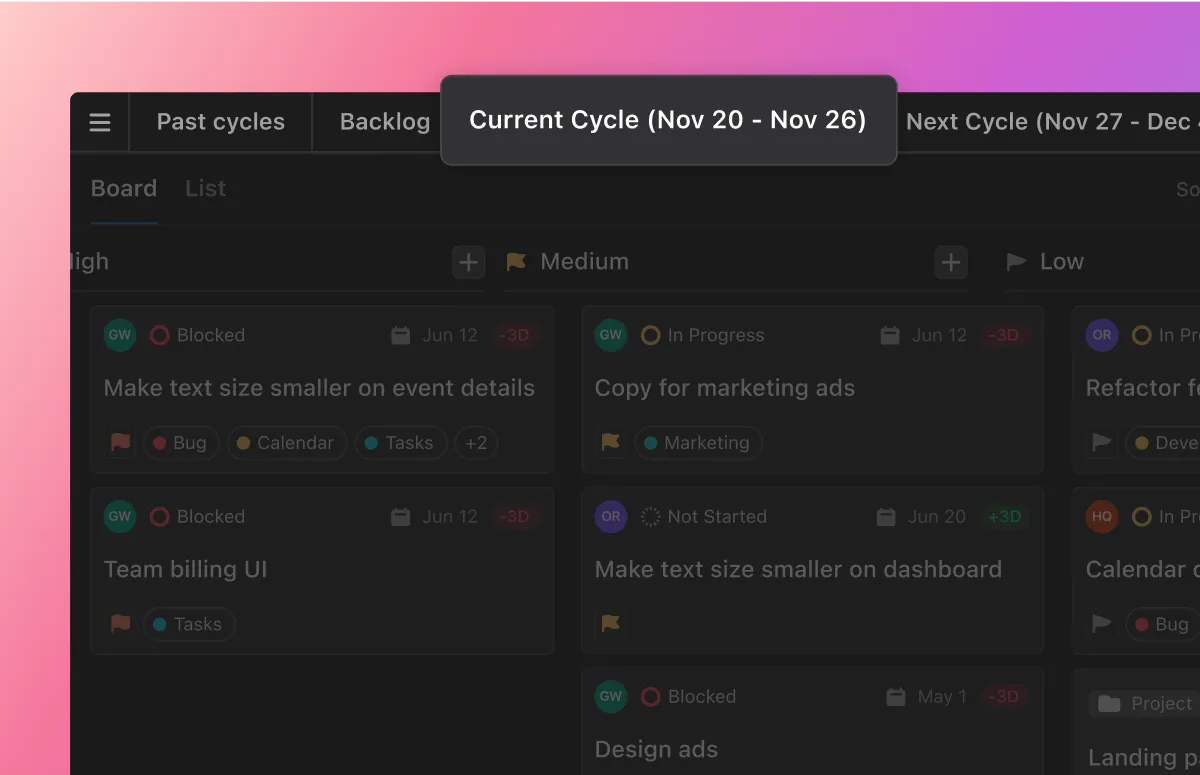This screenshot has width=1200, height=775.
Task: Select Tasks tag on event details card
Action: point(400,442)
